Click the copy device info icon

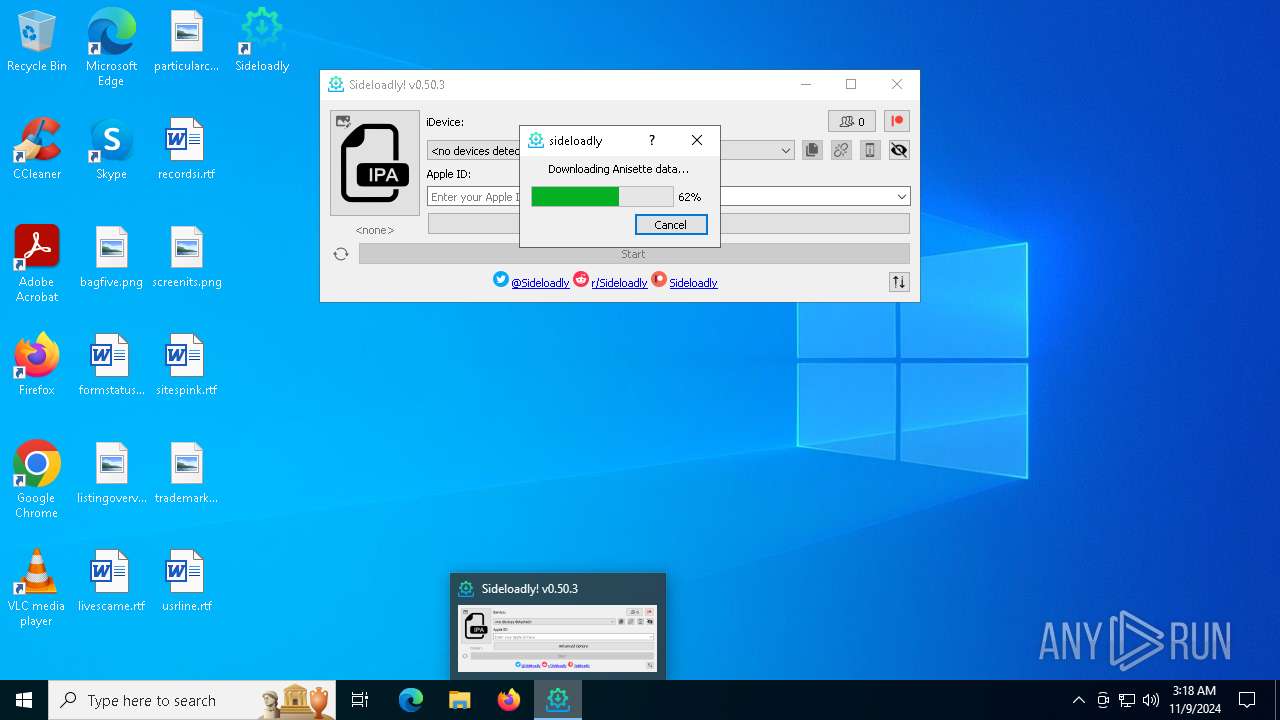click(x=812, y=150)
